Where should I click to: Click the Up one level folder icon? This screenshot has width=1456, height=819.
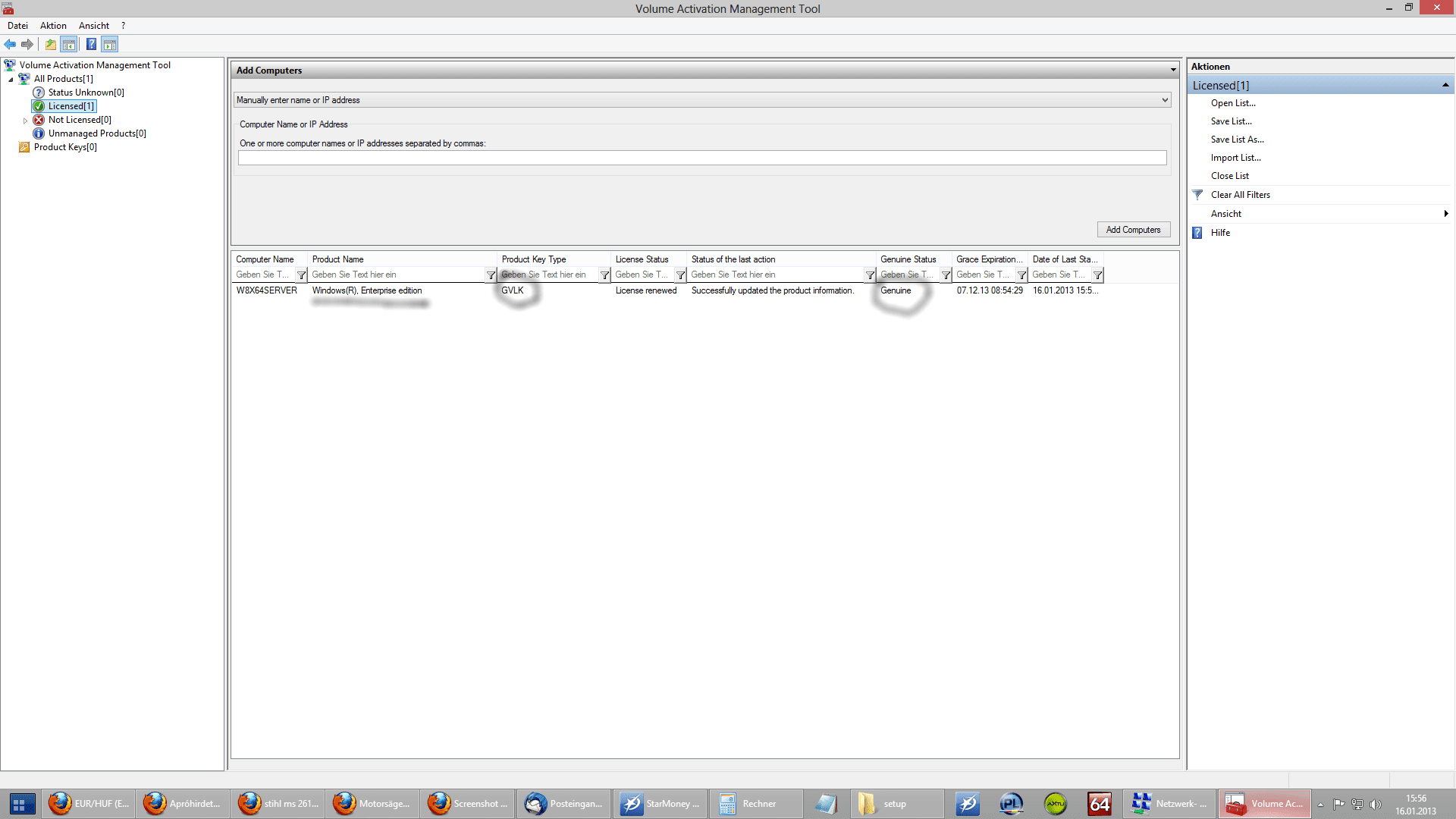pos(51,44)
